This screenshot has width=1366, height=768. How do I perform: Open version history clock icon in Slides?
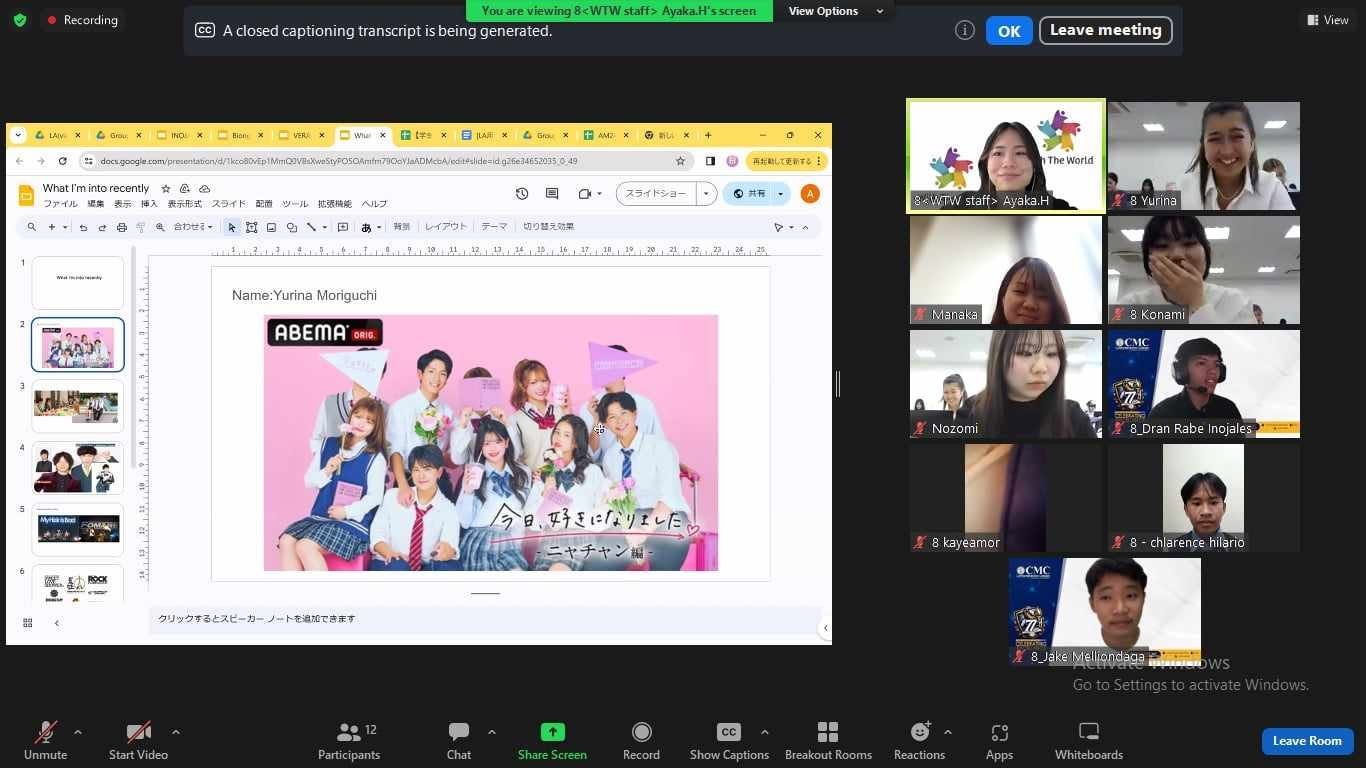522,194
